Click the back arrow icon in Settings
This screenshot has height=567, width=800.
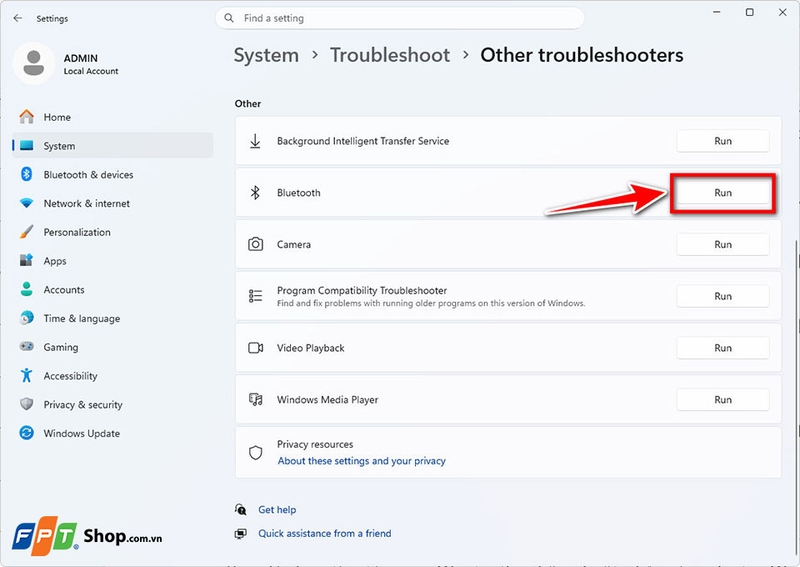click(18, 18)
